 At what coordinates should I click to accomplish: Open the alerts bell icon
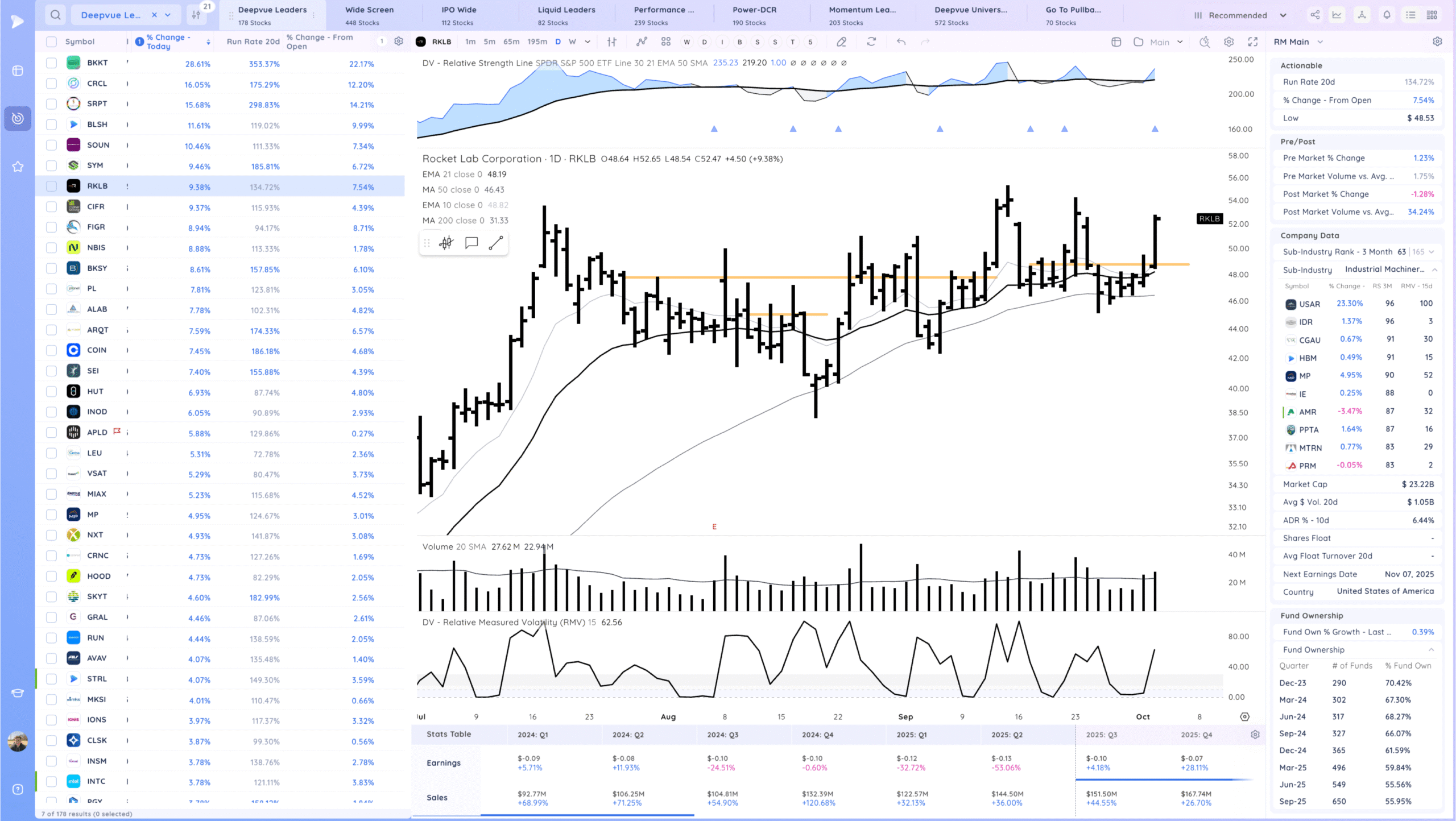1387,15
